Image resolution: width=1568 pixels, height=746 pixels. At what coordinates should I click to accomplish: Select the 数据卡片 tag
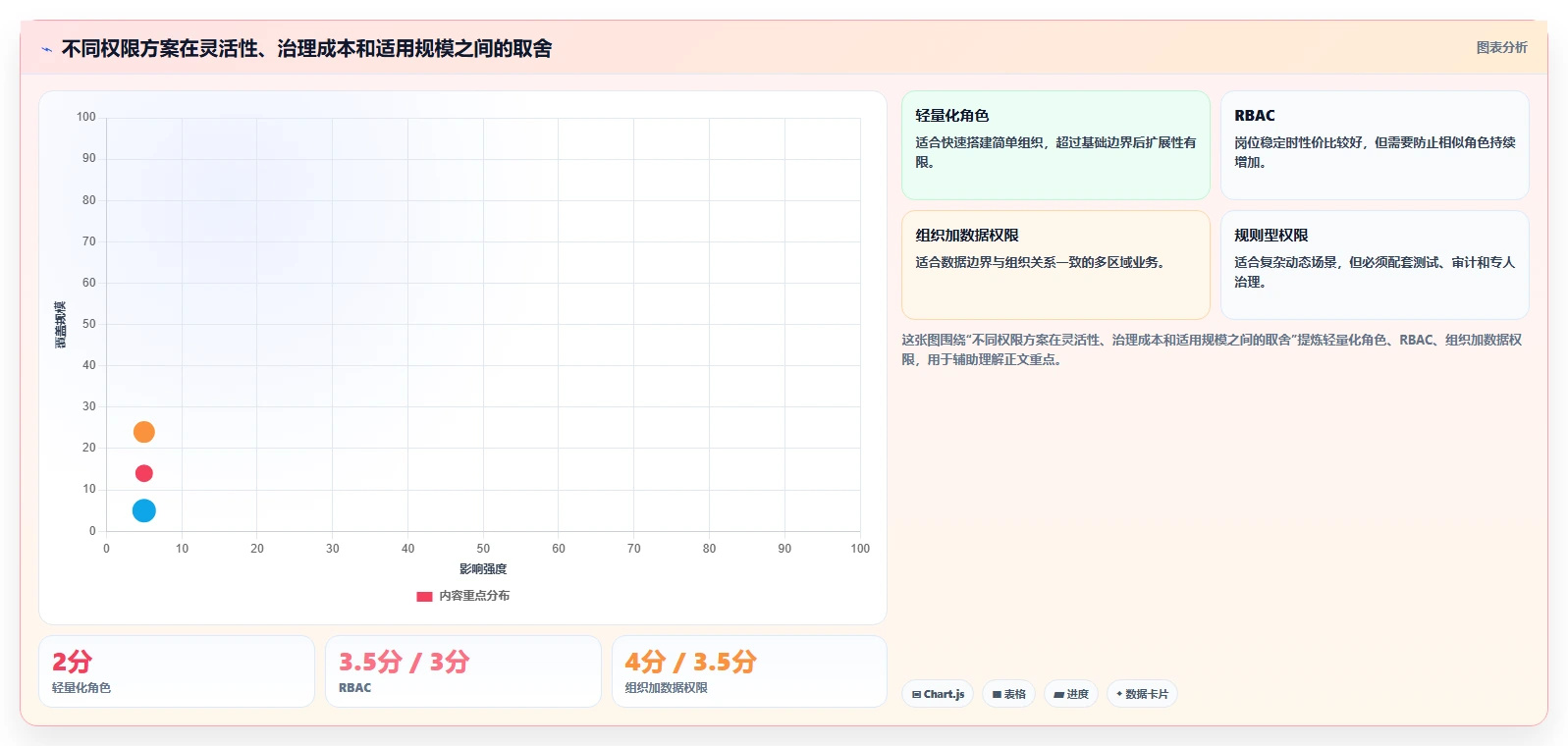(1142, 694)
